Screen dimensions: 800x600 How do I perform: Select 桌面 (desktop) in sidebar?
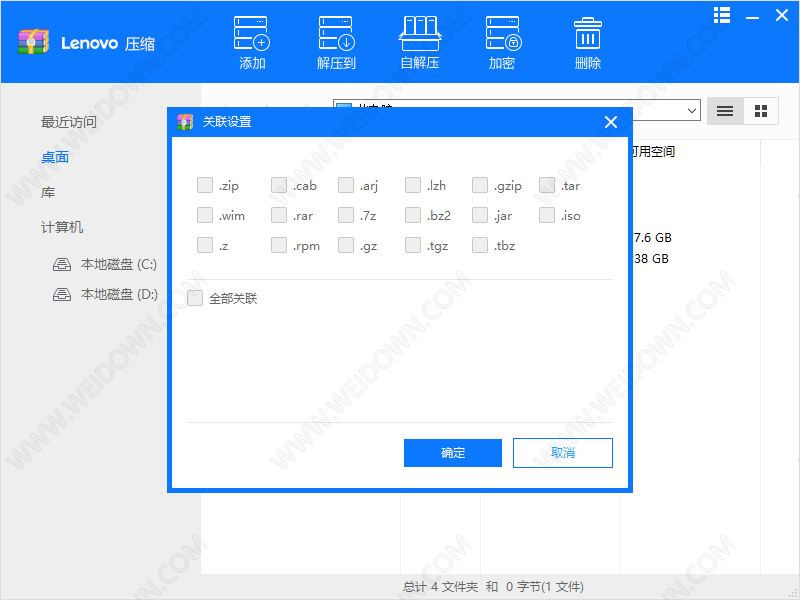[x=55, y=157]
